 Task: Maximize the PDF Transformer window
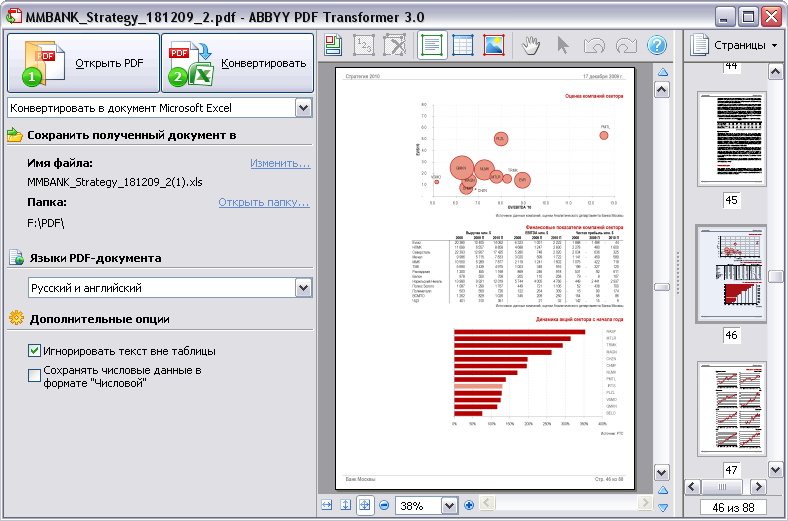coord(748,17)
